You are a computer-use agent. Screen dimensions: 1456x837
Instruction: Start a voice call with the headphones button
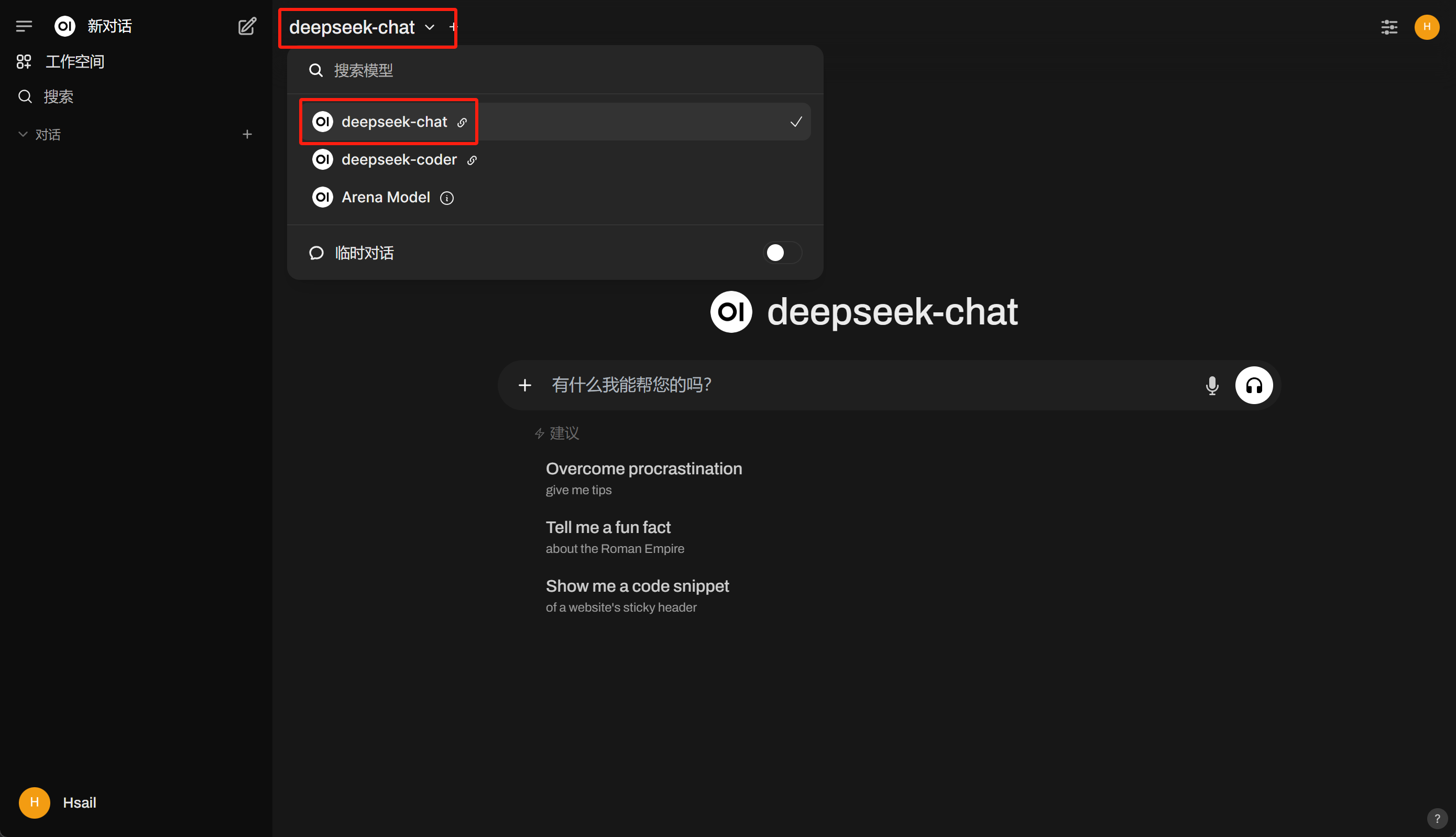pyautogui.click(x=1254, y=386)
